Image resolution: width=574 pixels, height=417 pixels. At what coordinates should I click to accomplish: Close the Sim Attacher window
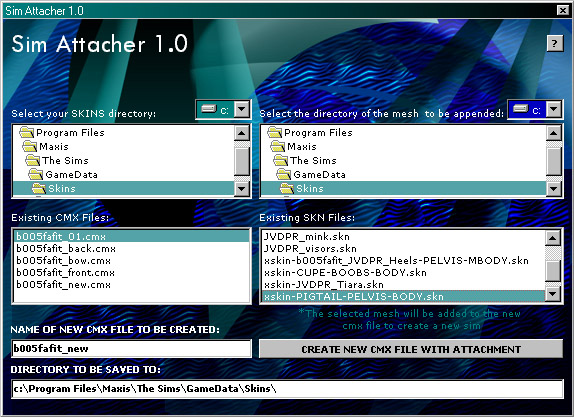click(x=563, y=10)
